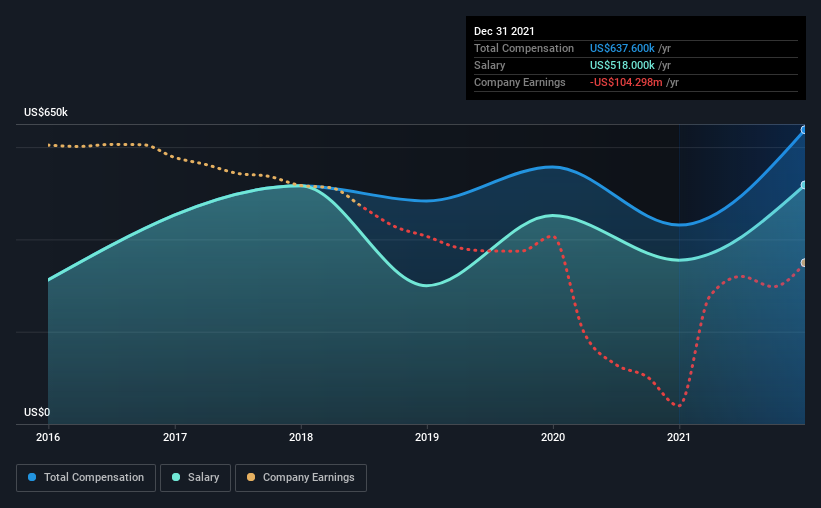This screenshot has width=821, height=508.
Task: Click the 2018 x-axis label
Action: [301, 437]
